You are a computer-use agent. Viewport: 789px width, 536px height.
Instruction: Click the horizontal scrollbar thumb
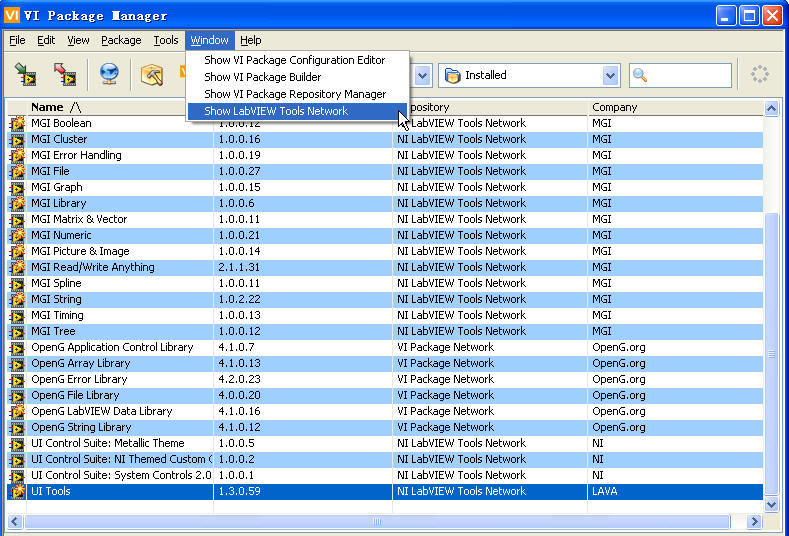376,521
